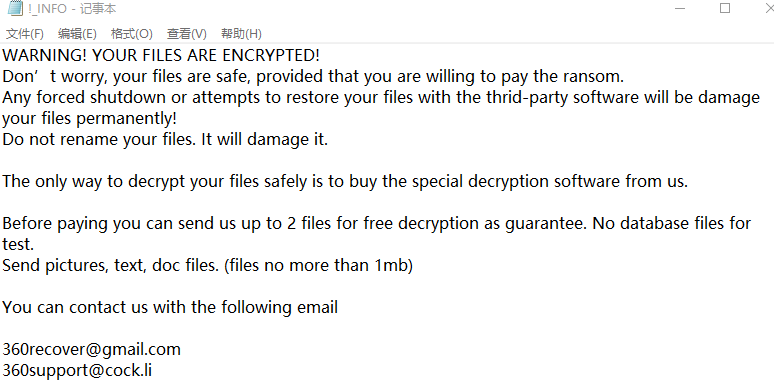The height and width of the screenshot is (383, 774).
Task: Minimize the Notepad window
Action: click(680, 8)
